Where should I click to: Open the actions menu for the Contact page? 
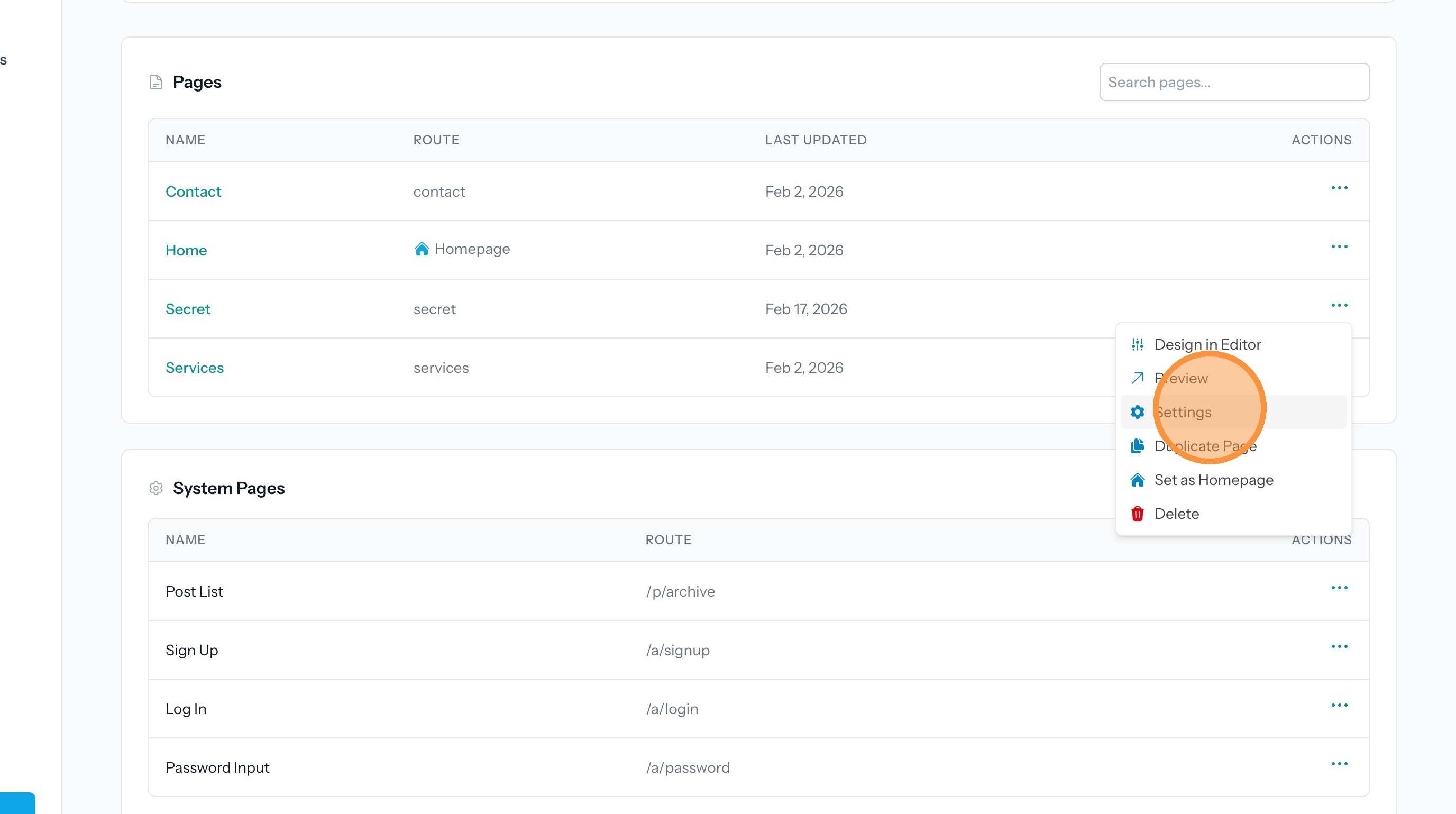[x=1339, y=188]
